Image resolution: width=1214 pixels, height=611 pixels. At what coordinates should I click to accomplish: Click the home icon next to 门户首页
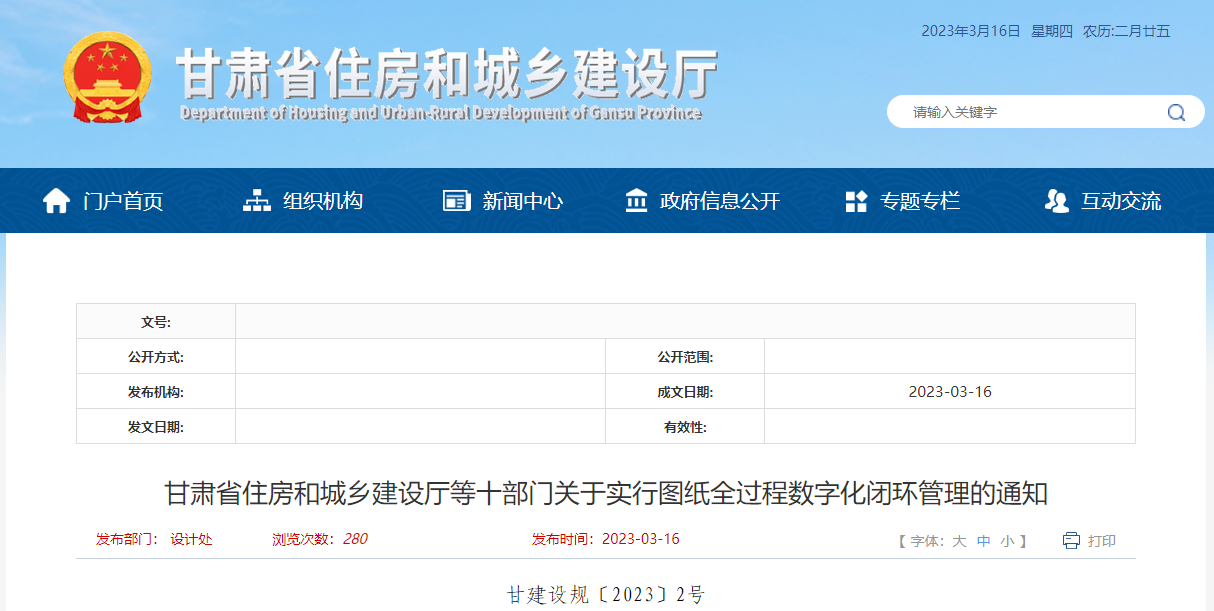(57, 199)
